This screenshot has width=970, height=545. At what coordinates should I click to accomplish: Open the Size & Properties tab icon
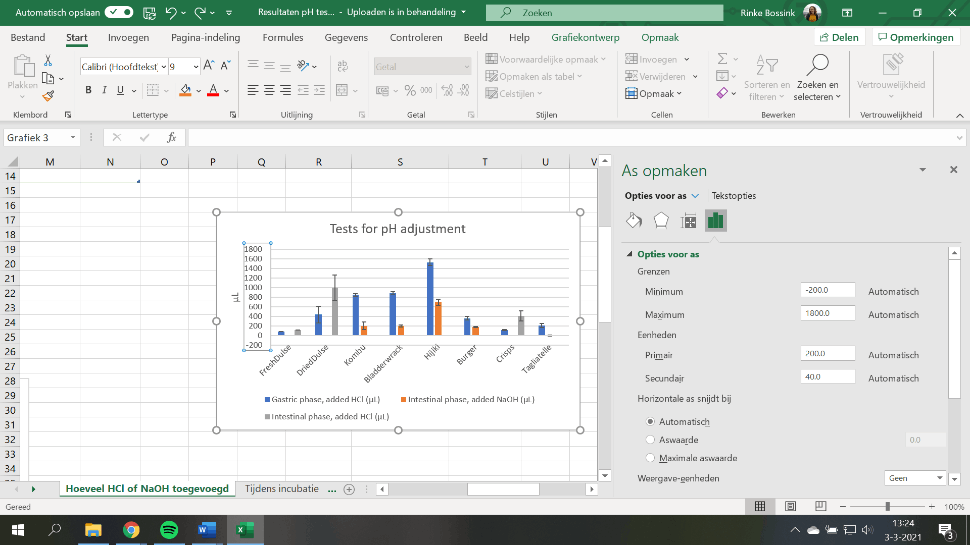(x=688, y=221)
